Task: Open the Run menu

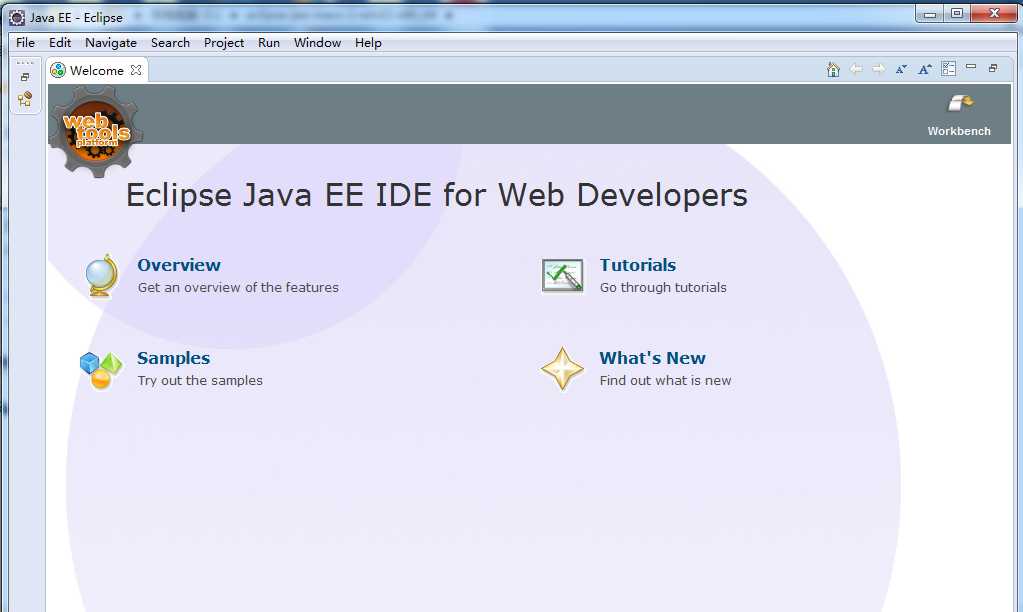Action: [x=269, y=42]
